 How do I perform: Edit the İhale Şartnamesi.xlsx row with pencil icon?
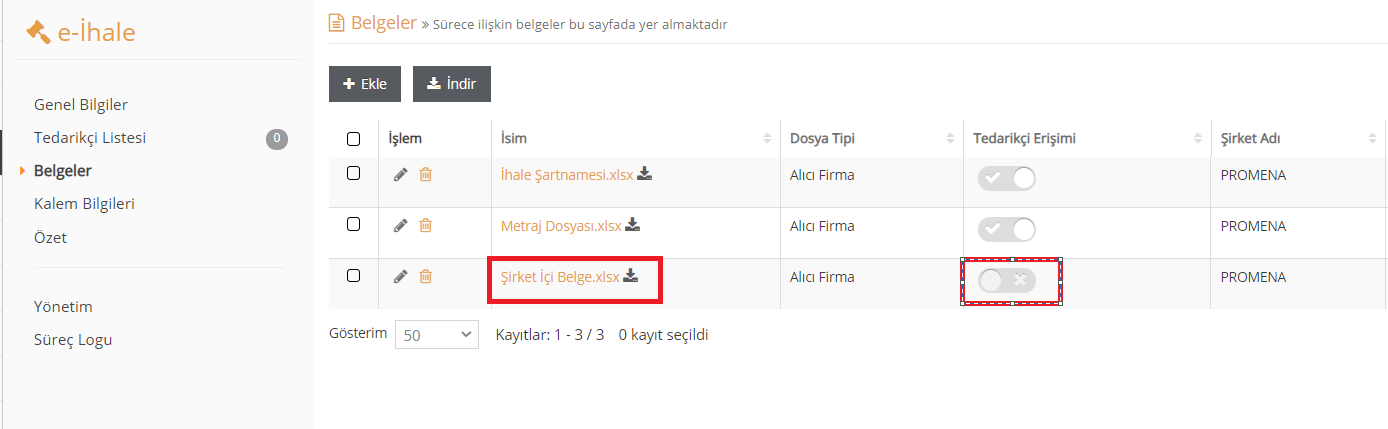401,175
